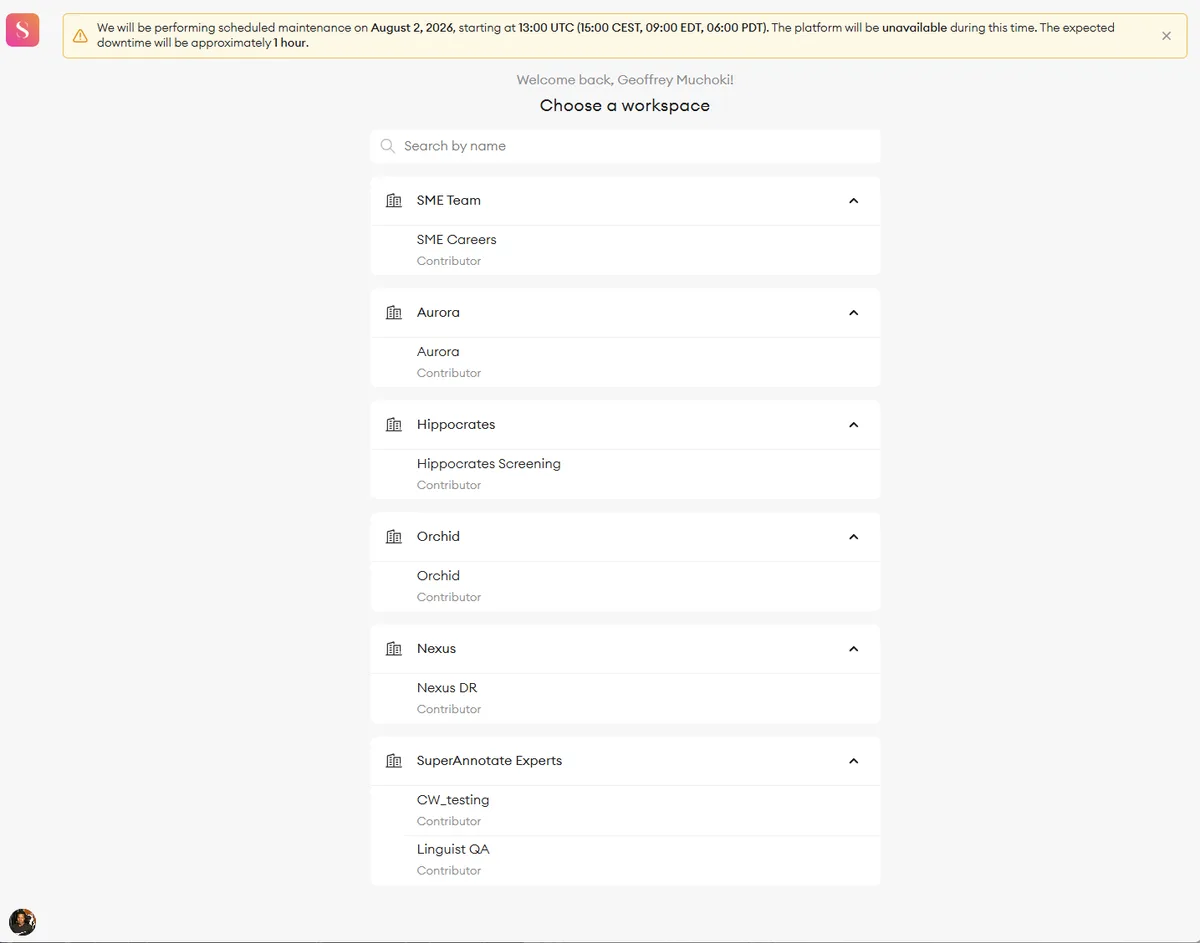
Task: Collapse the Aurora section chevron
Action: click(853, 313)
